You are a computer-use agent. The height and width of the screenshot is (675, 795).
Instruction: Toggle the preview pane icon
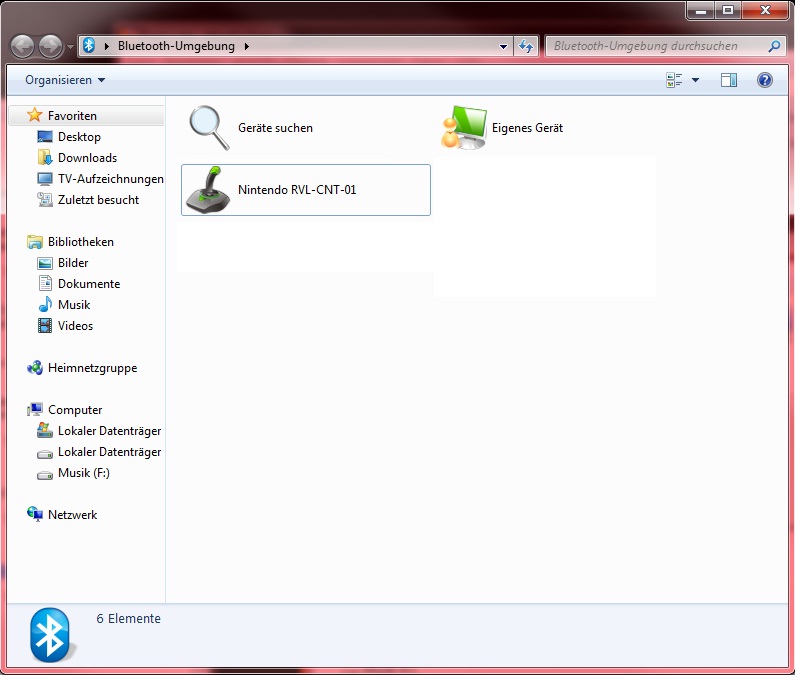pyautogui.click(x=729, y=80)
